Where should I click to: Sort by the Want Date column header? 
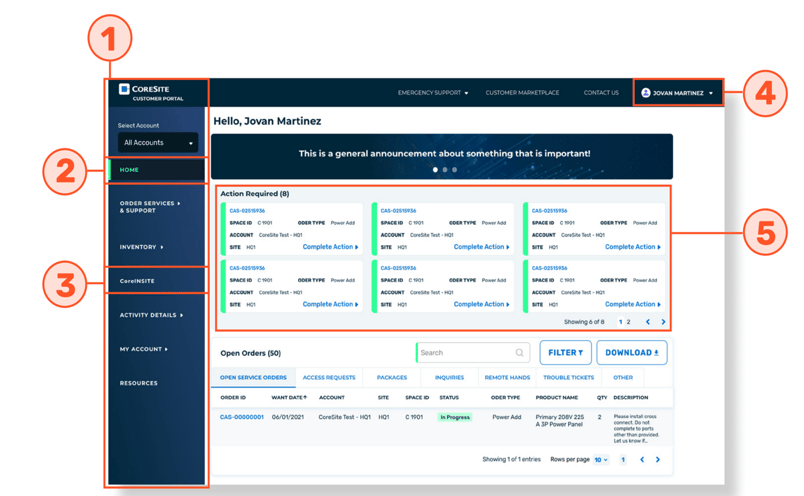(x=289, y=398)
